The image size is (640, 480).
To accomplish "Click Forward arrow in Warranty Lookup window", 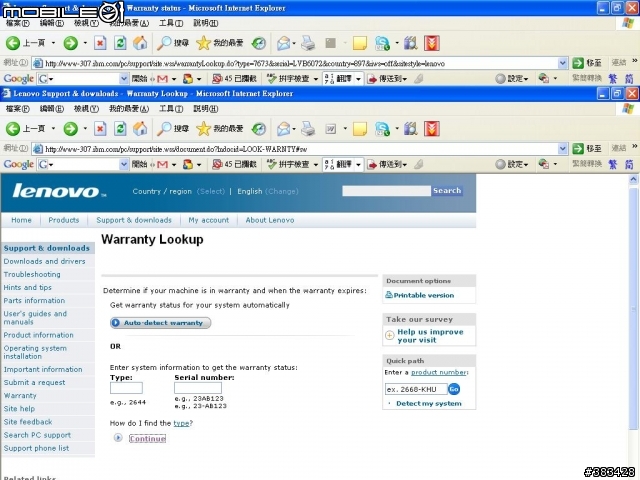I will coord(70,129).
